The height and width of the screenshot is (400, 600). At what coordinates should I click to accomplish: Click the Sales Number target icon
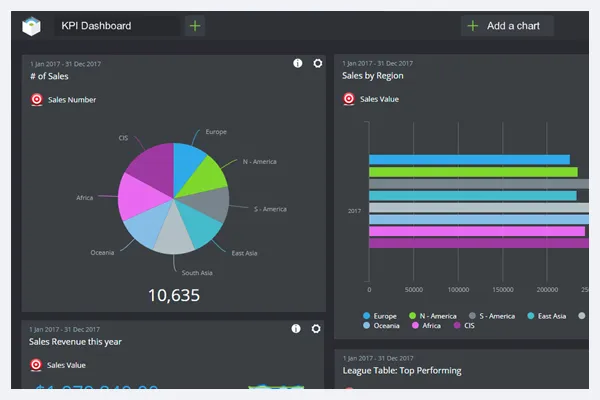(37, 100)
